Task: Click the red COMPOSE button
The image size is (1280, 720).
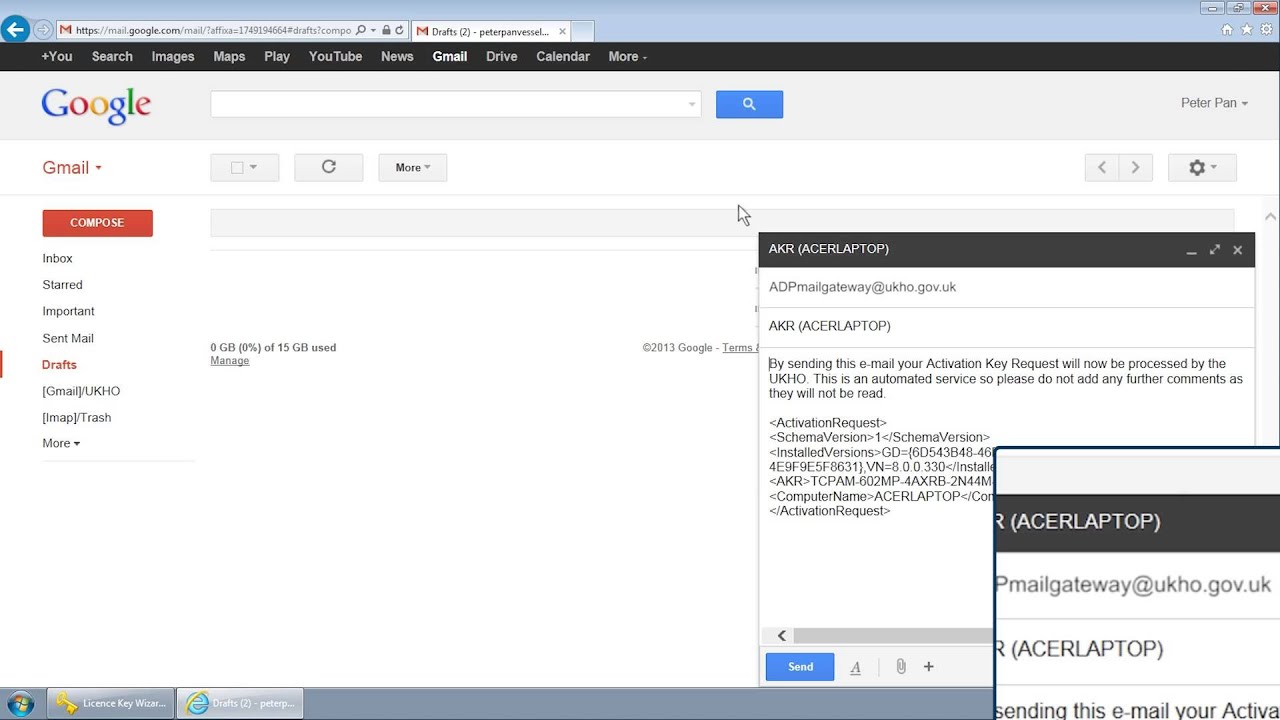Action: point(97,223)
